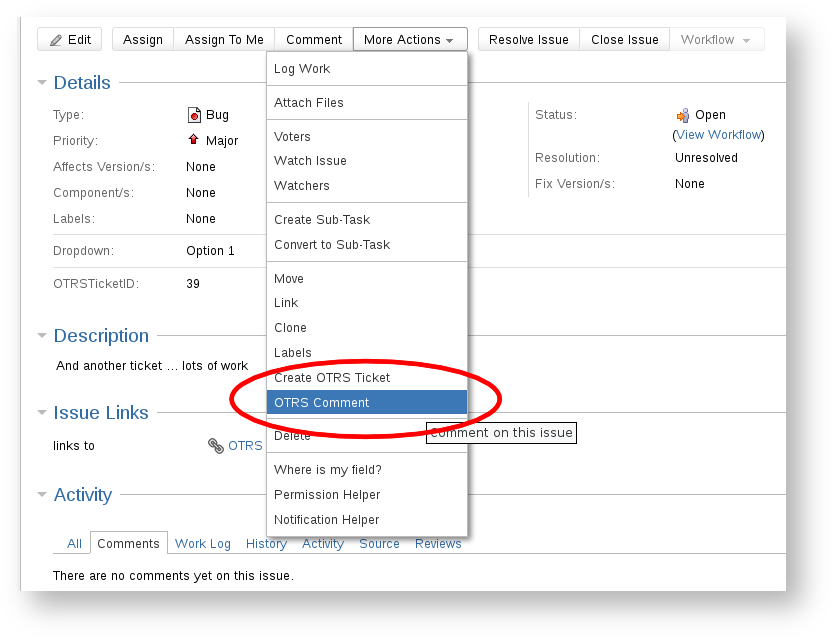Click the Bug type icon
This screenshot has width=834, height=639.
[194, 116]
